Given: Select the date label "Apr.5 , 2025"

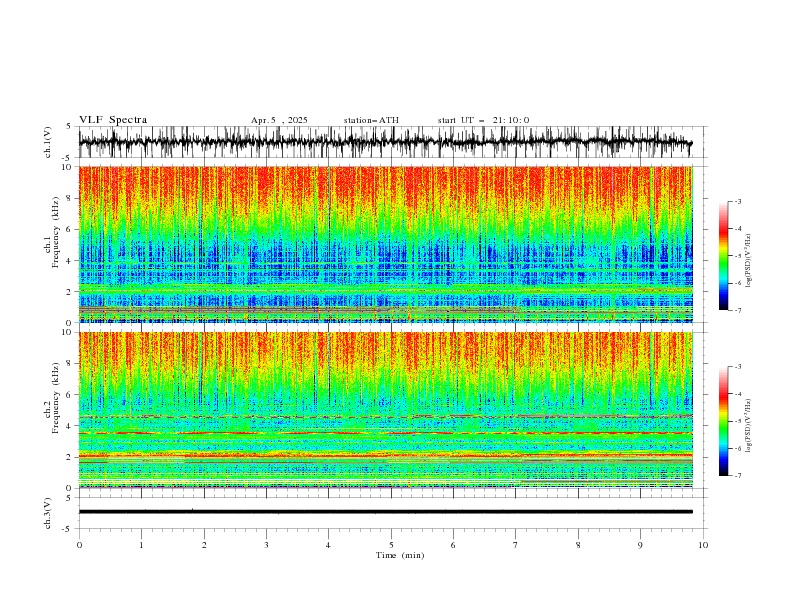Looking at the screenshot, I should pyautogui.click(x=279, y=120).
